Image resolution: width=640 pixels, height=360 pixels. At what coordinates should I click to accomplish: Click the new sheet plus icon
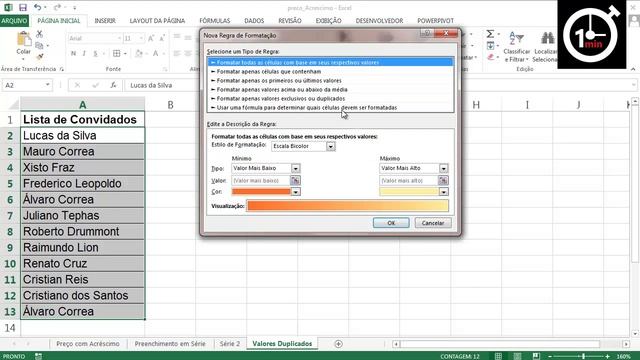[x=338, y=344]
